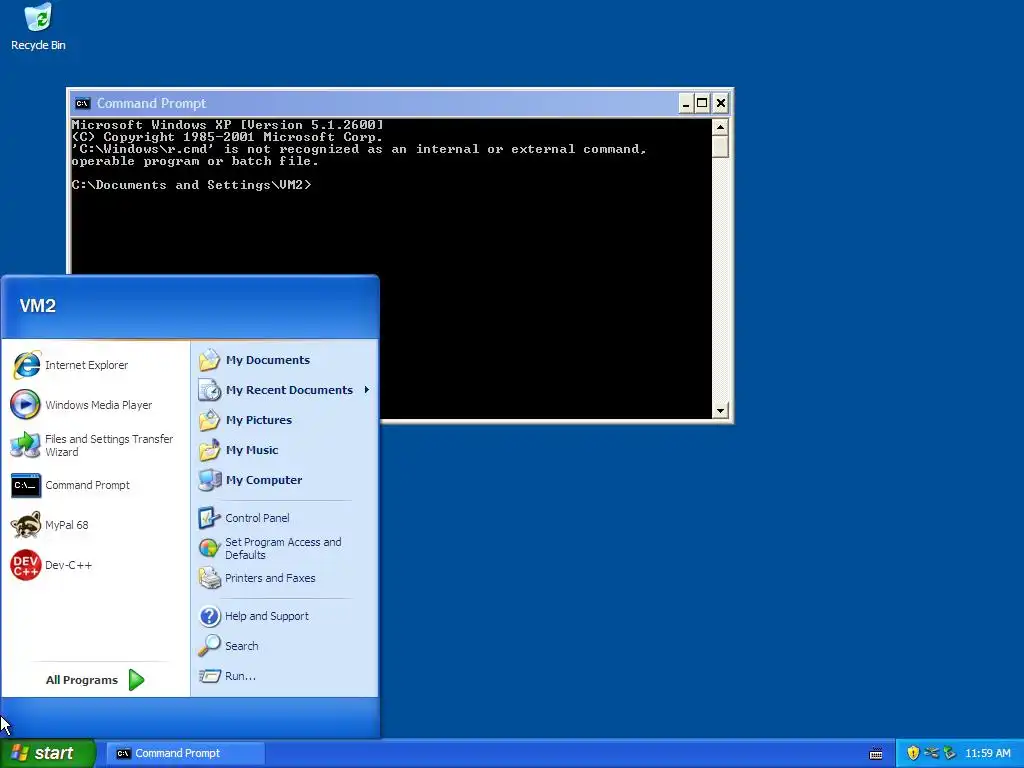Click the Command Prompt scrollbar thumb
Image resolution: width=1024 pixels, height=768 pixels.
click(720, 146)
